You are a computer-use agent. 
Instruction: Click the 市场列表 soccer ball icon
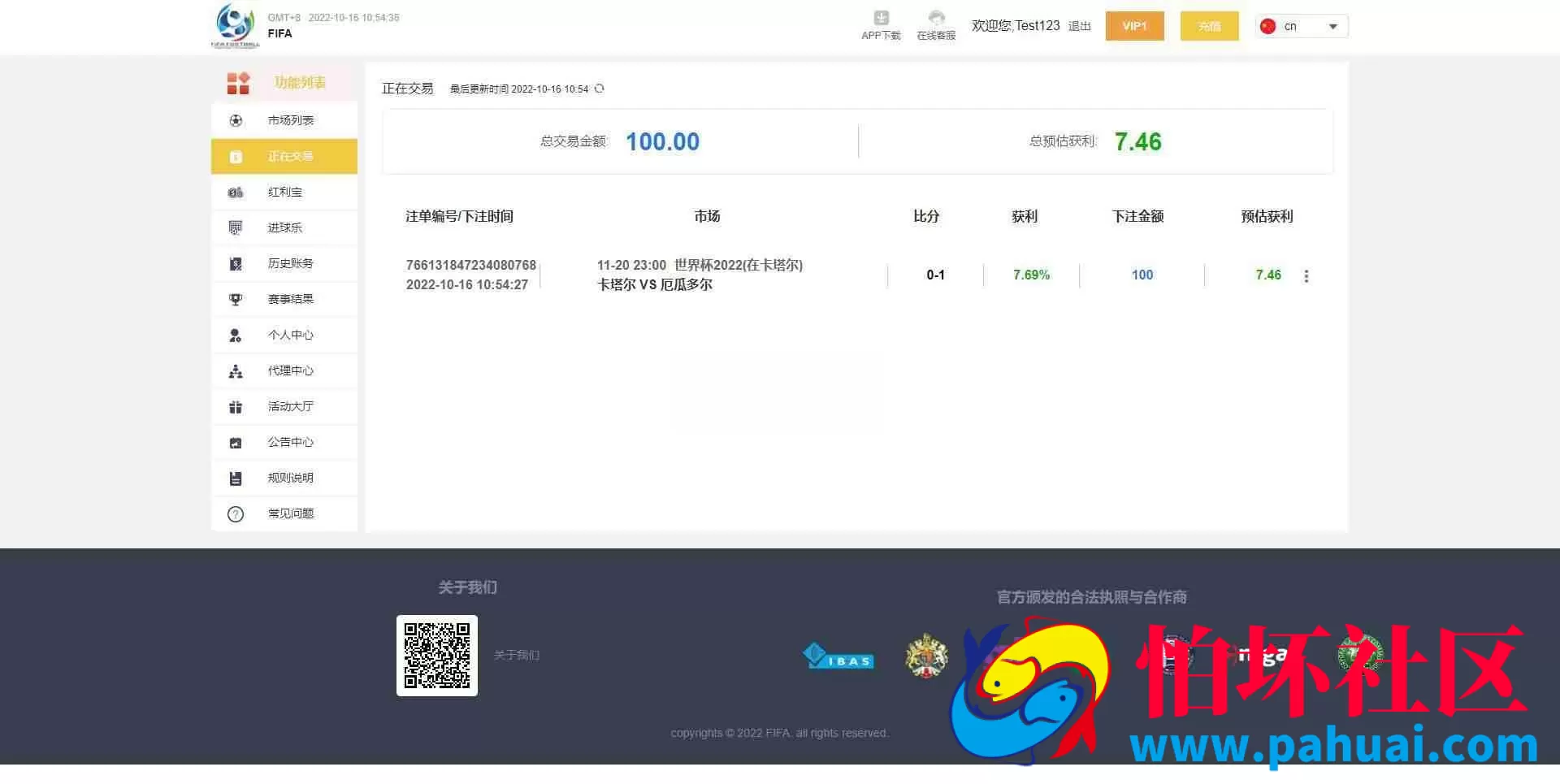pyautogui.click(x=236, y=120)
